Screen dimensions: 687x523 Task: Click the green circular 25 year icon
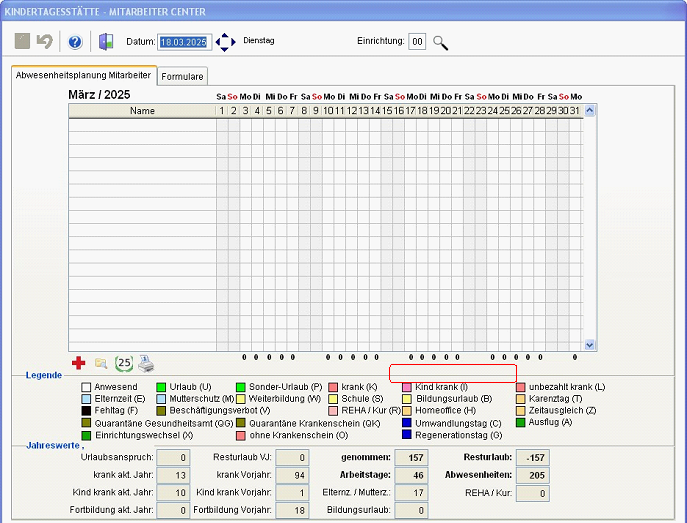tap(124, 363)
